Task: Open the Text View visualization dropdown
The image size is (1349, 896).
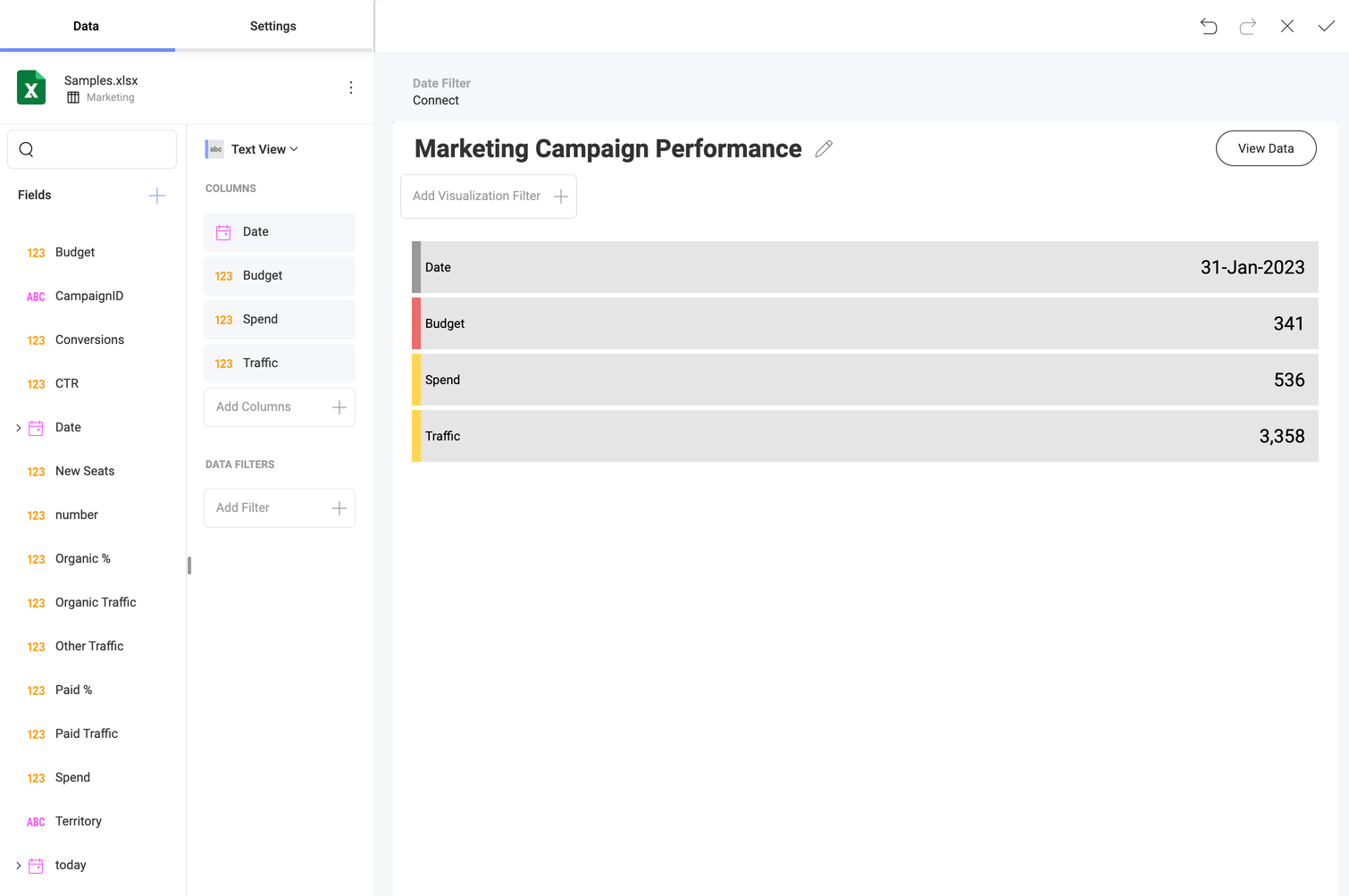Action: [264, 149]
